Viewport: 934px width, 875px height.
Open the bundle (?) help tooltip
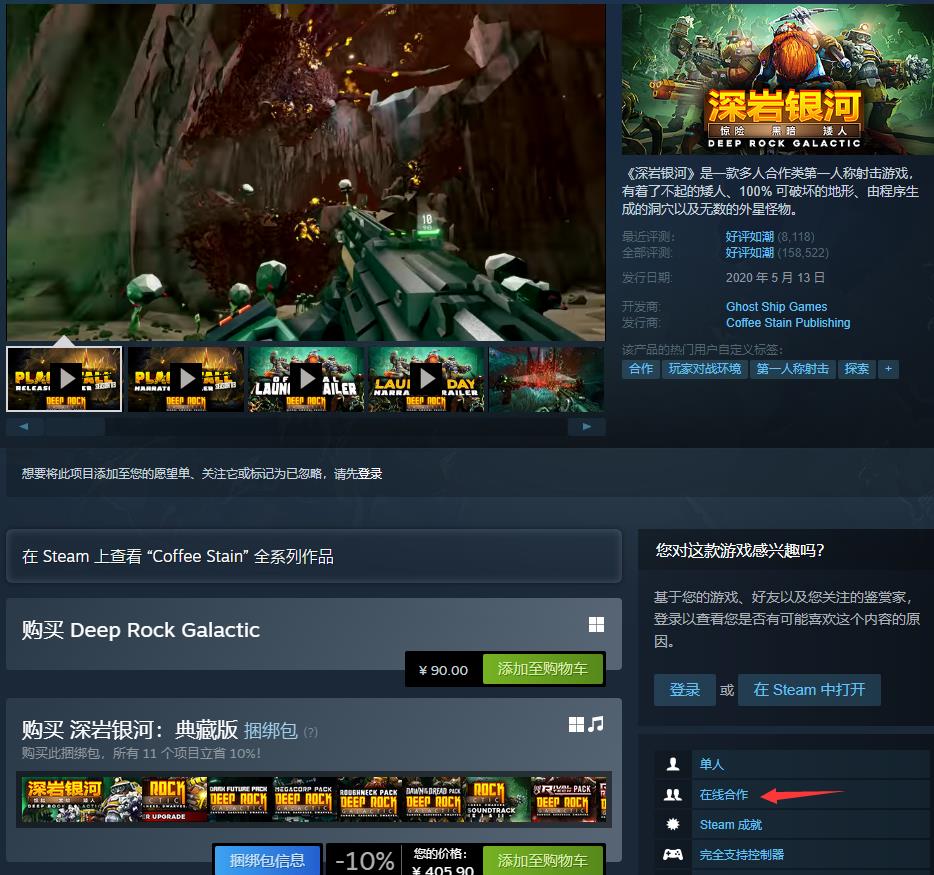point(310,732)
